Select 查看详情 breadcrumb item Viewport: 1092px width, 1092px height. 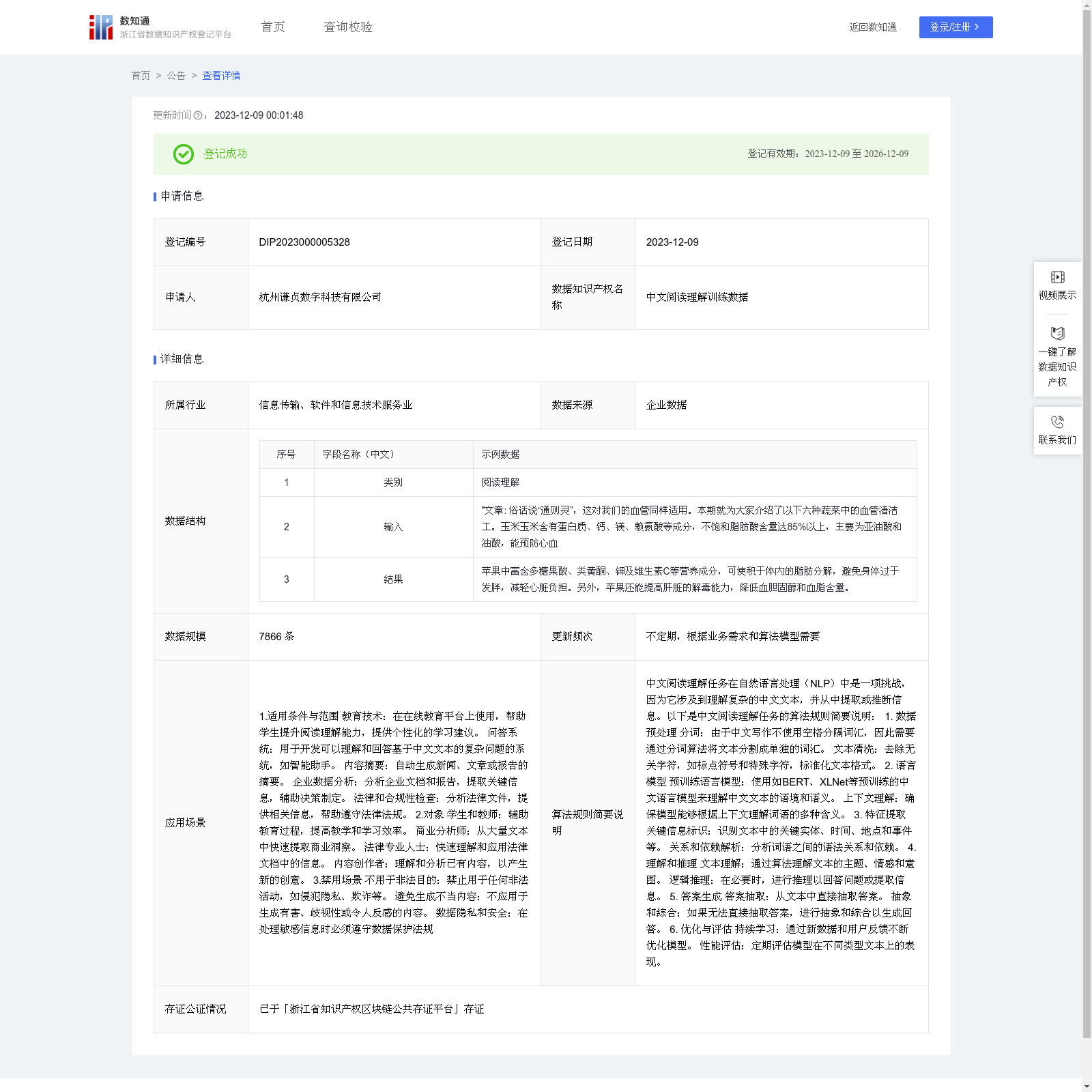[x=221, y=76]
